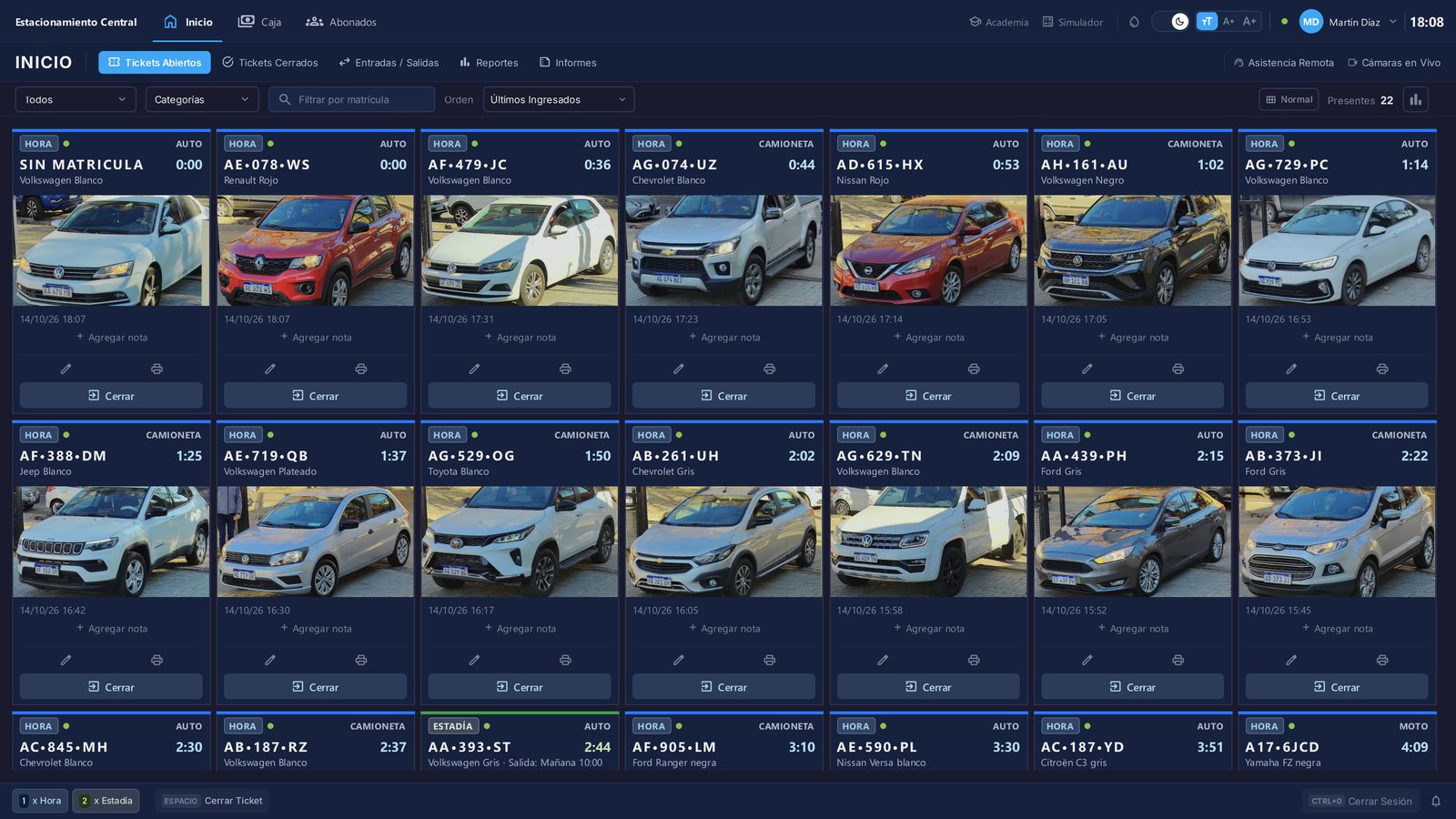Open the Simulador tool
The height and width of the screenshot is (819, 1456).
(x=1072, y=22)
